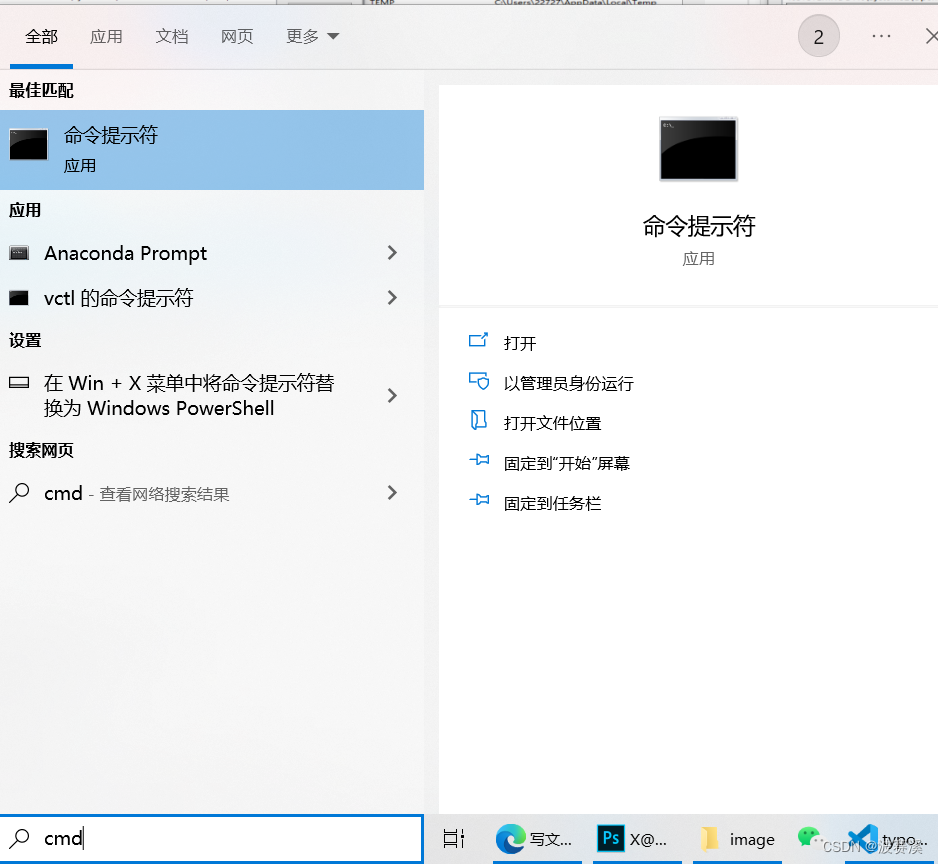This screenshot has width=938, height=864.
Task: Click the pin icon beside 固定到“开始”屏幕
Action: tap(479, 460)
